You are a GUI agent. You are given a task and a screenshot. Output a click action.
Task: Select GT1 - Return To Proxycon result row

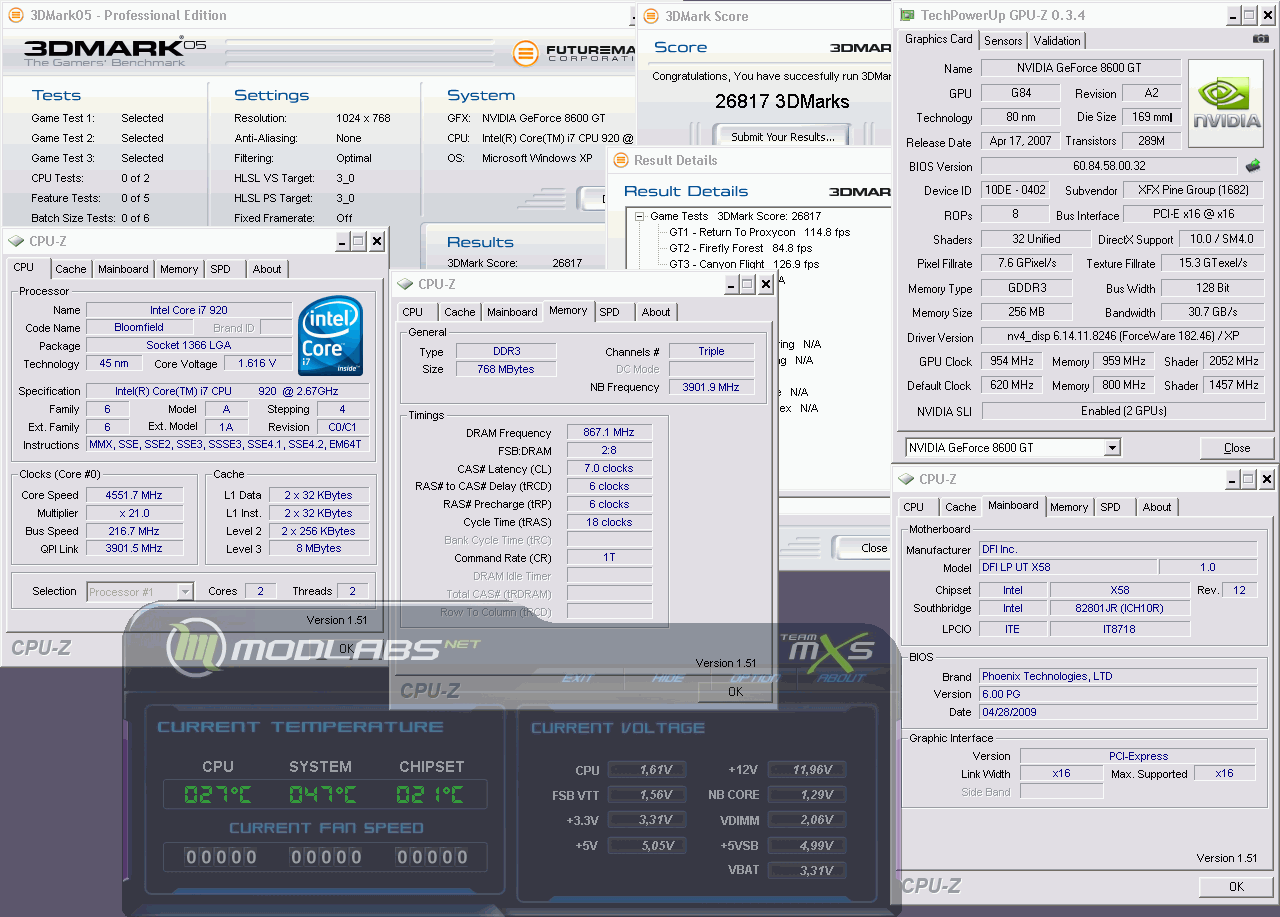click(759, 232)
